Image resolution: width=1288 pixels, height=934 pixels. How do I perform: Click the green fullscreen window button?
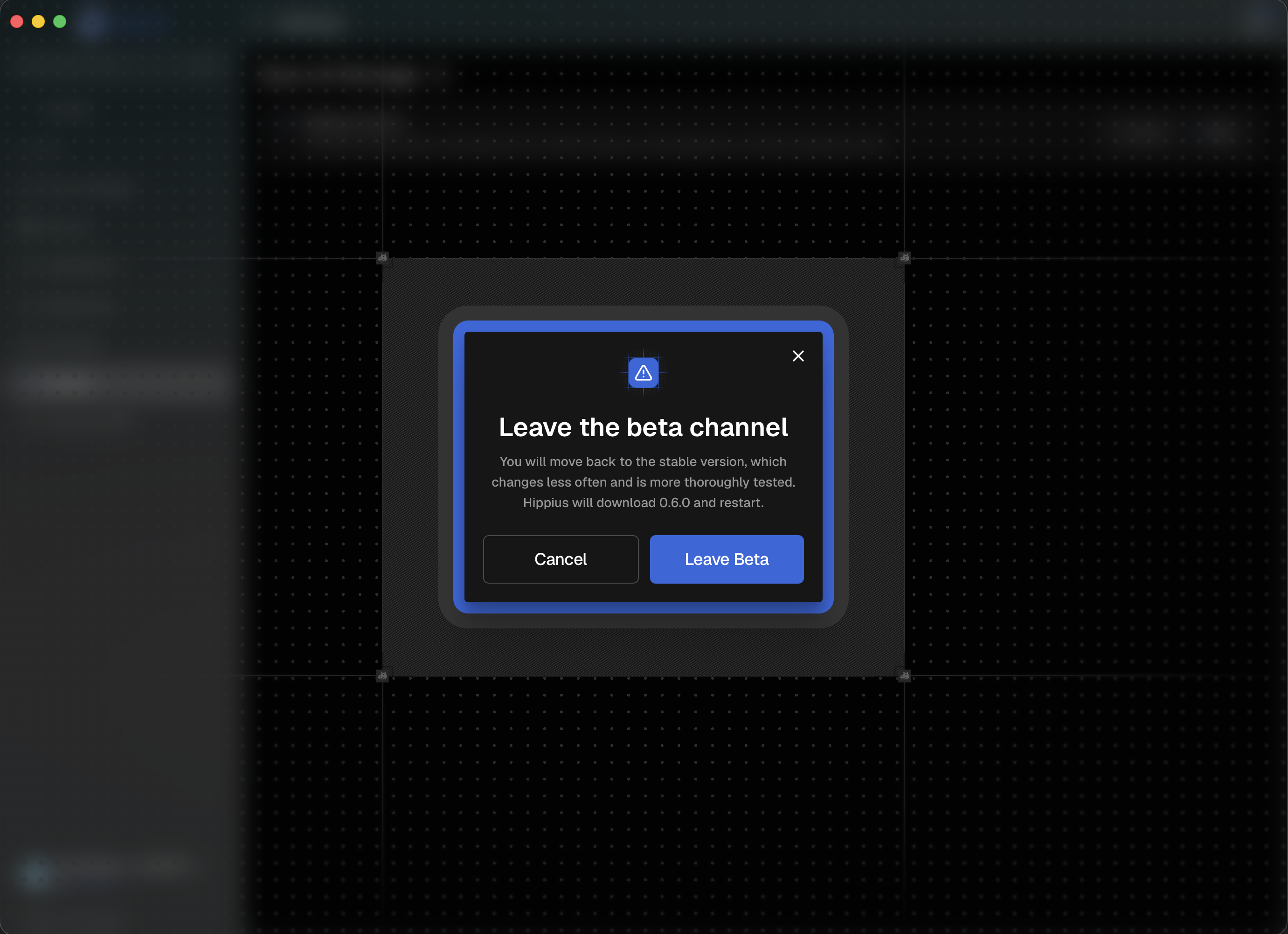coord(60,21)
